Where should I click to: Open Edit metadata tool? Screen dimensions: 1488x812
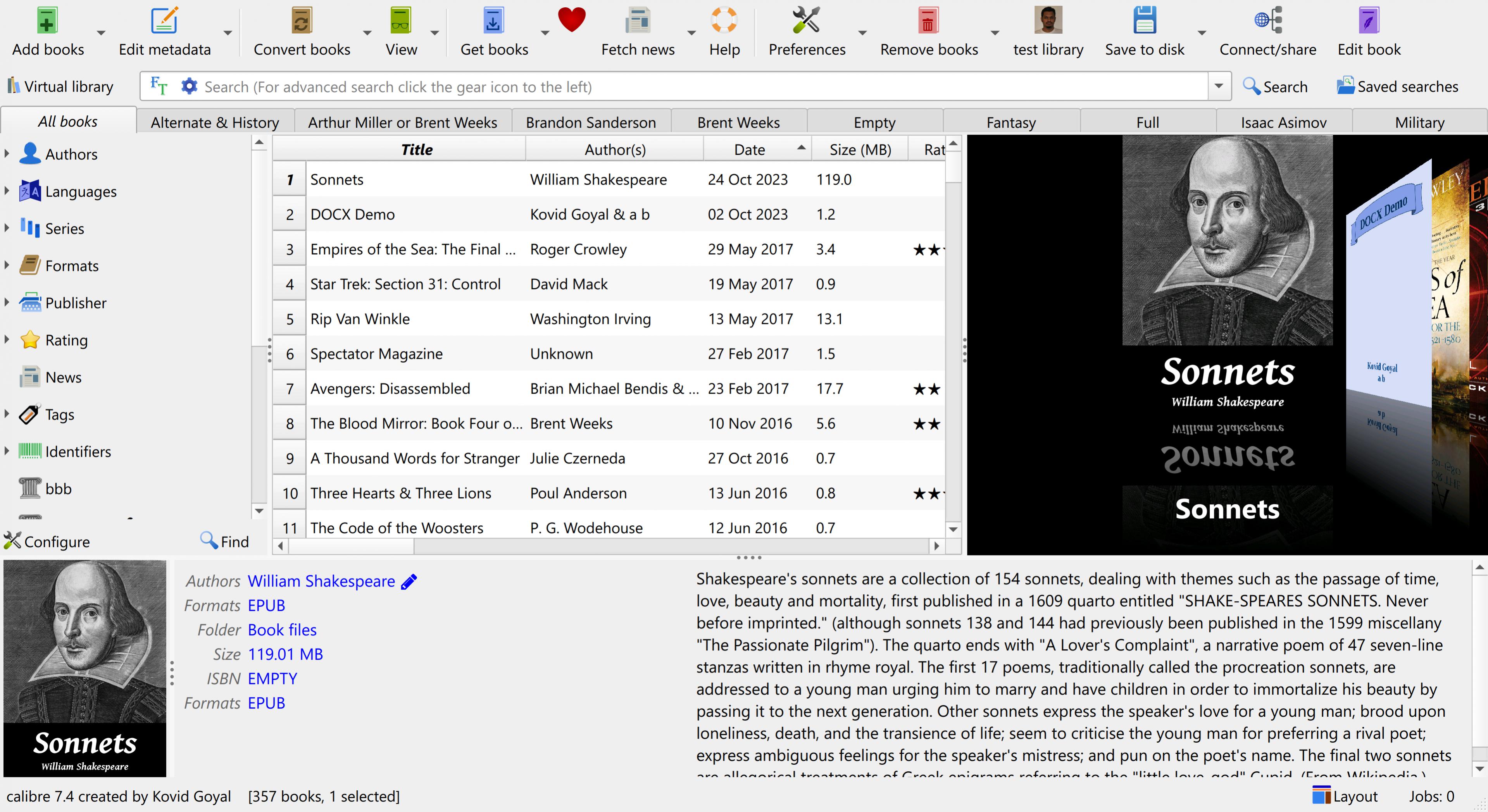[164, 21]
